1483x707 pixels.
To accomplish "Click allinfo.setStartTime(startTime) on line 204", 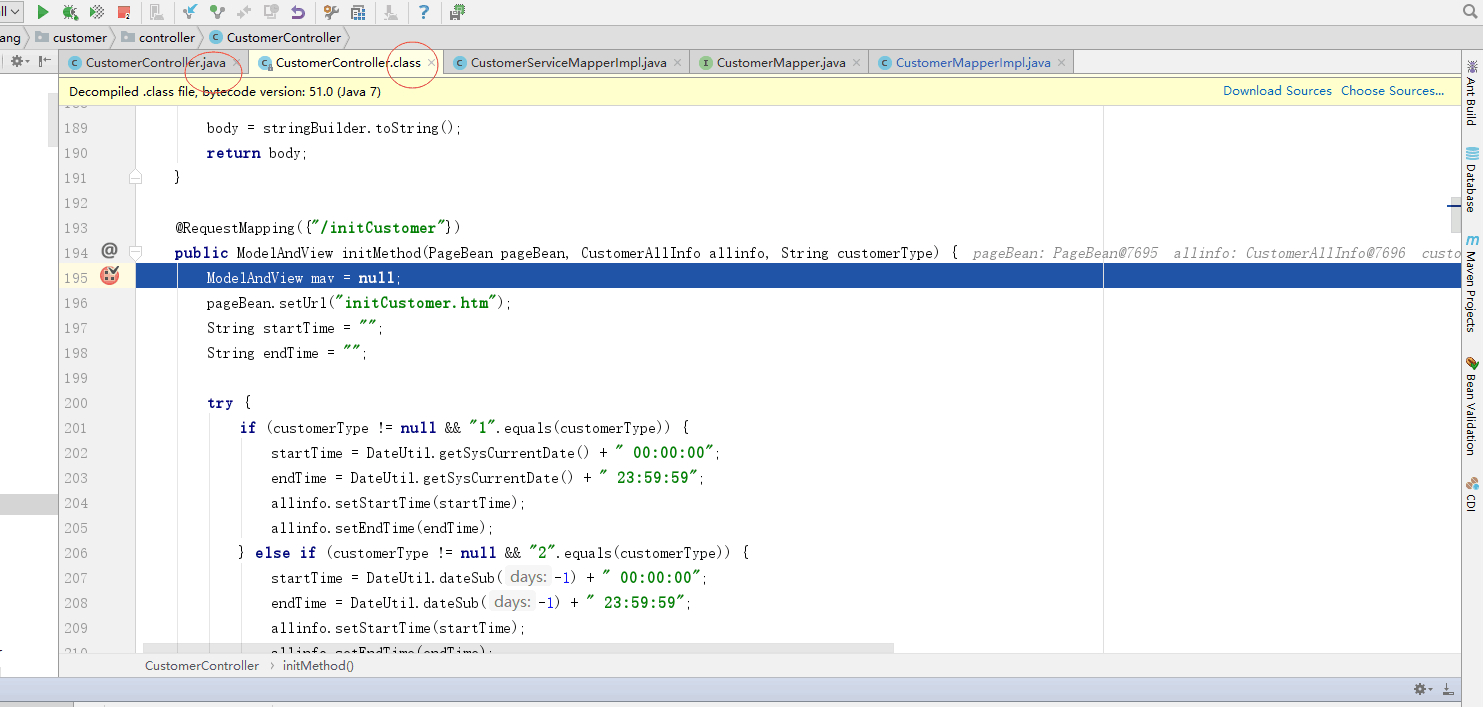I will (398, 503).
